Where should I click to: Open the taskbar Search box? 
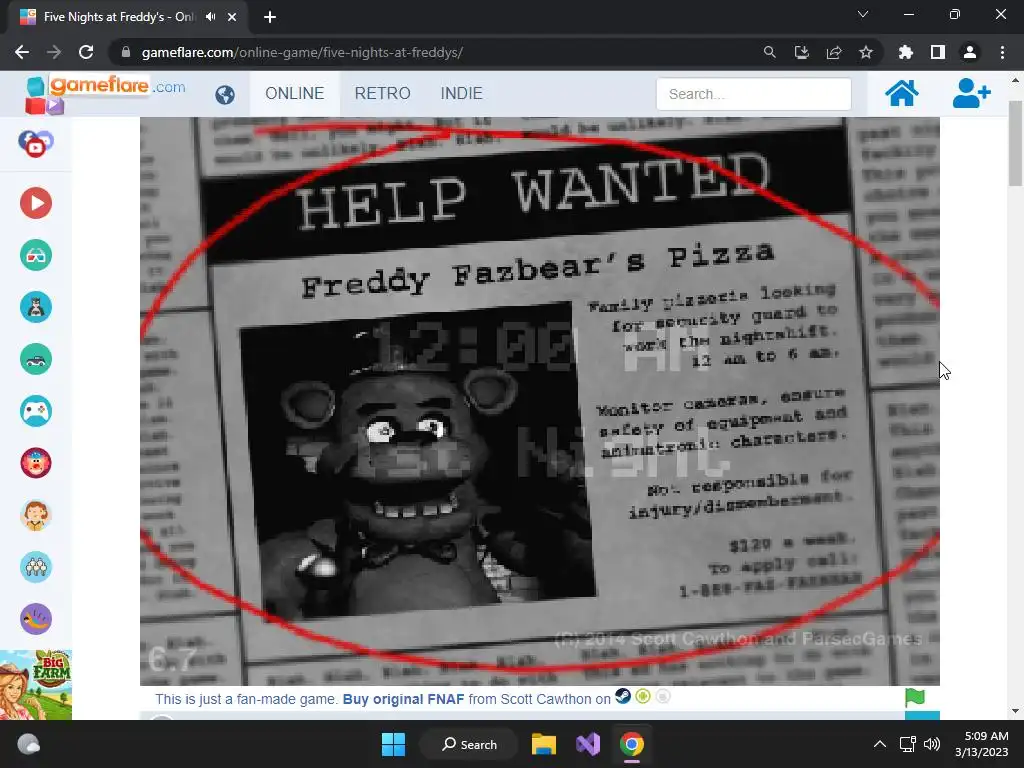coord(470,744)
